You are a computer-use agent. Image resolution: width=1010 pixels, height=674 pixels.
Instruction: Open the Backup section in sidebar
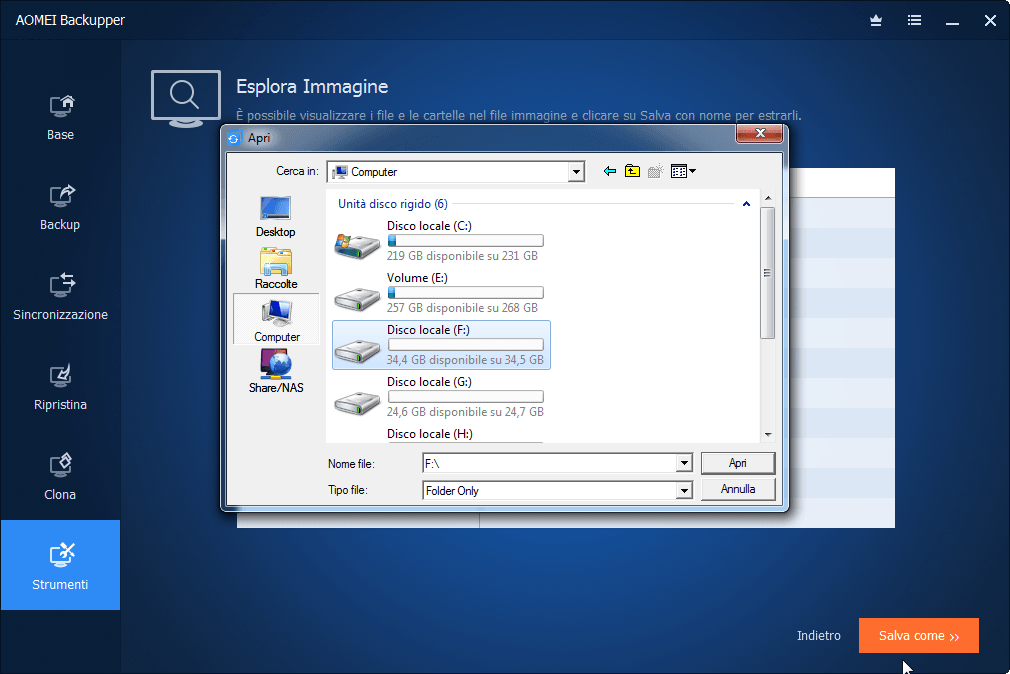tap(60, 207)
